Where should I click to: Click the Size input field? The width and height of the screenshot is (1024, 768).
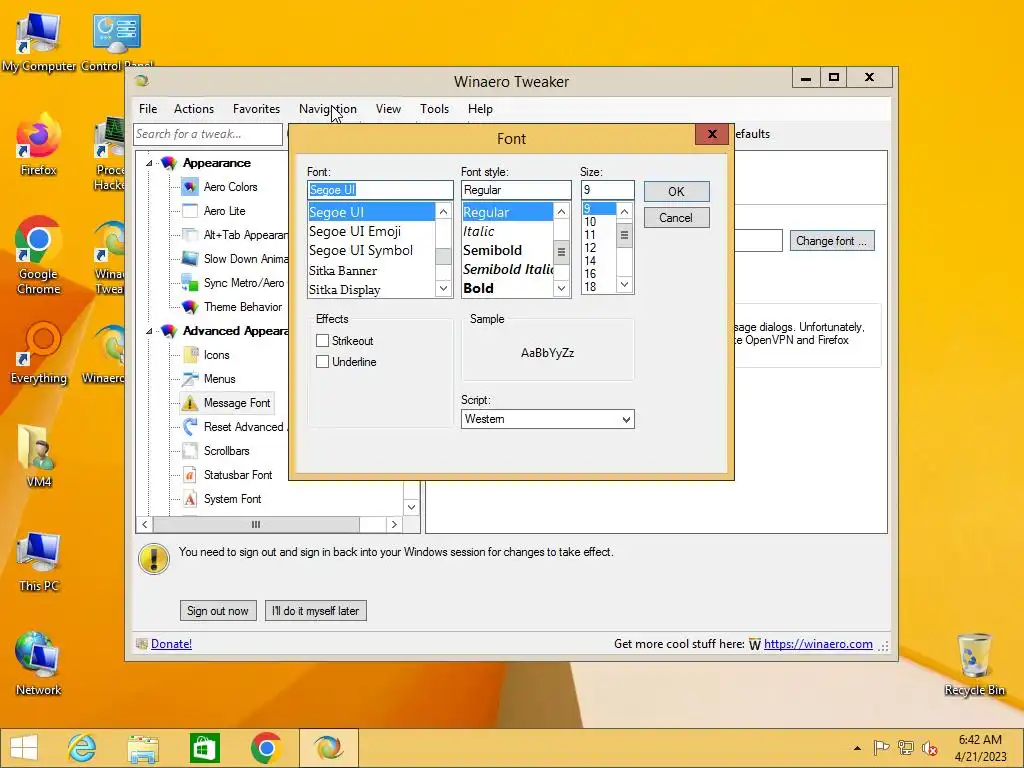pos(607,190)
